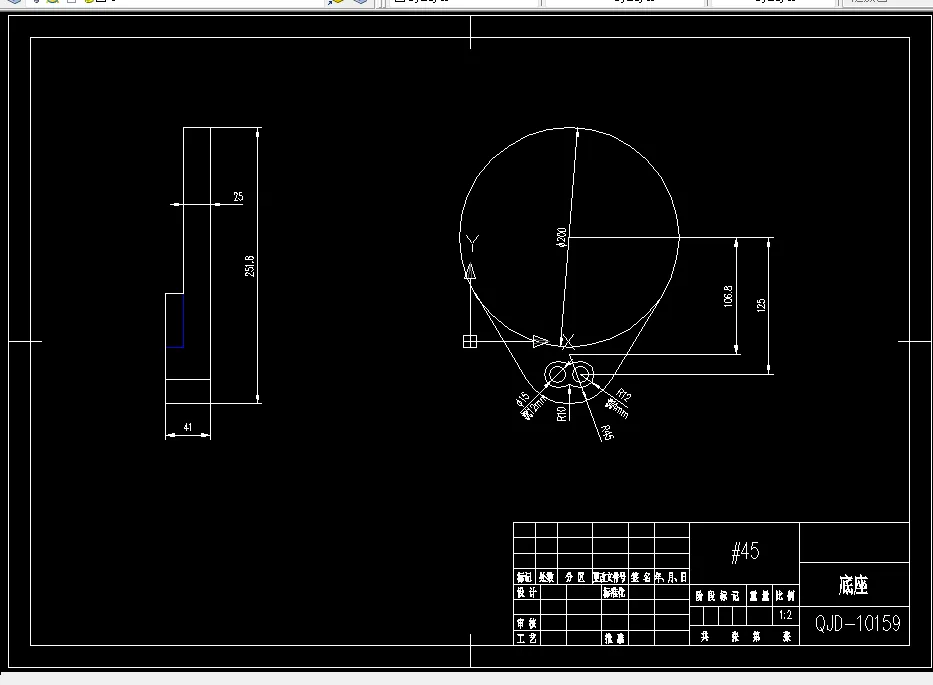
Task: Select the right small hole circle
Action: 582,375
